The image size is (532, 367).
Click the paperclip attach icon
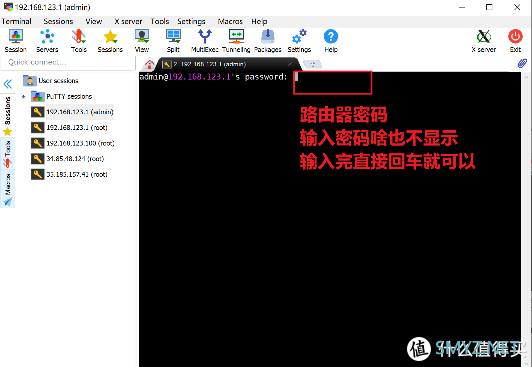522,63
